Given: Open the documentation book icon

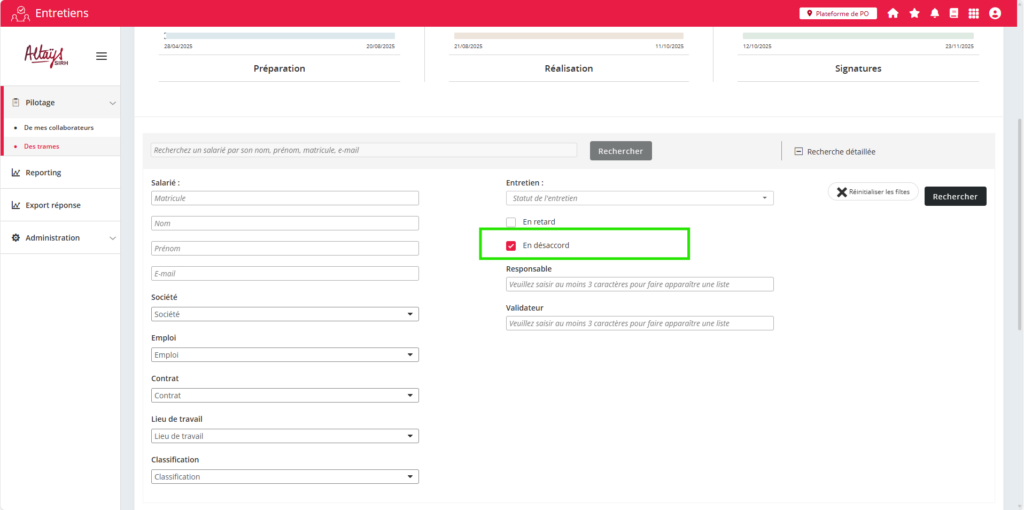Looking at the screenshot, I should point(954,13).
